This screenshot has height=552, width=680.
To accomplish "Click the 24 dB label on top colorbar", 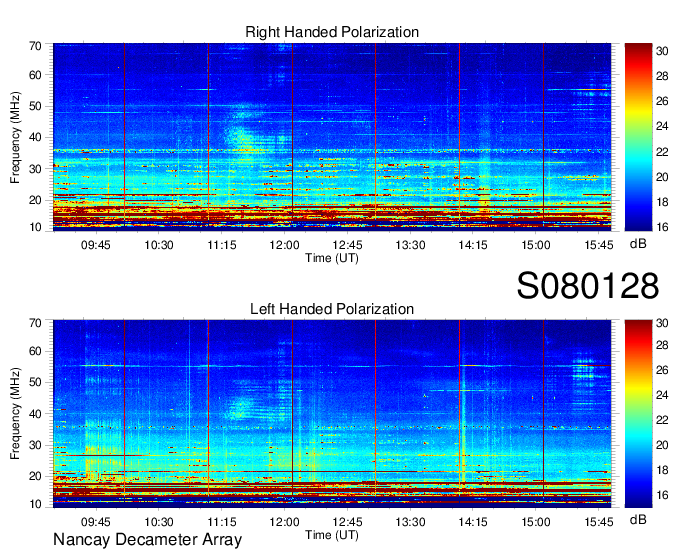I will click(x=662, y=127).
